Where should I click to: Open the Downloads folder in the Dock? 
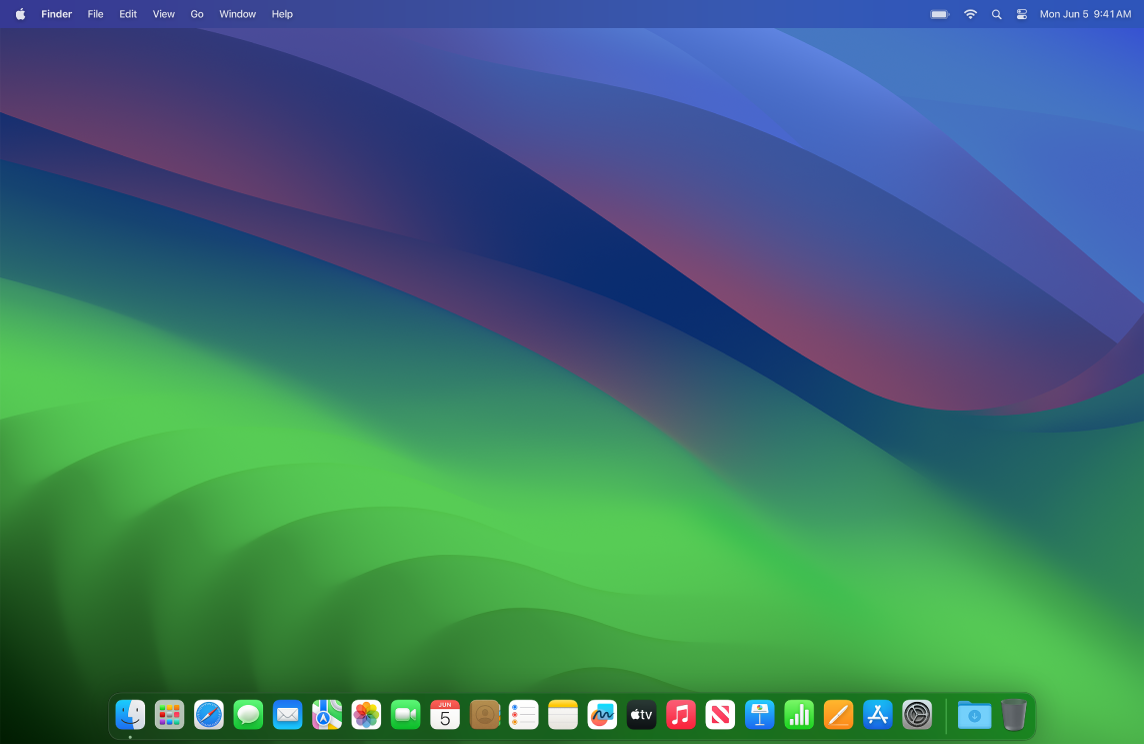pyautogui.click(x=973, y=714)
